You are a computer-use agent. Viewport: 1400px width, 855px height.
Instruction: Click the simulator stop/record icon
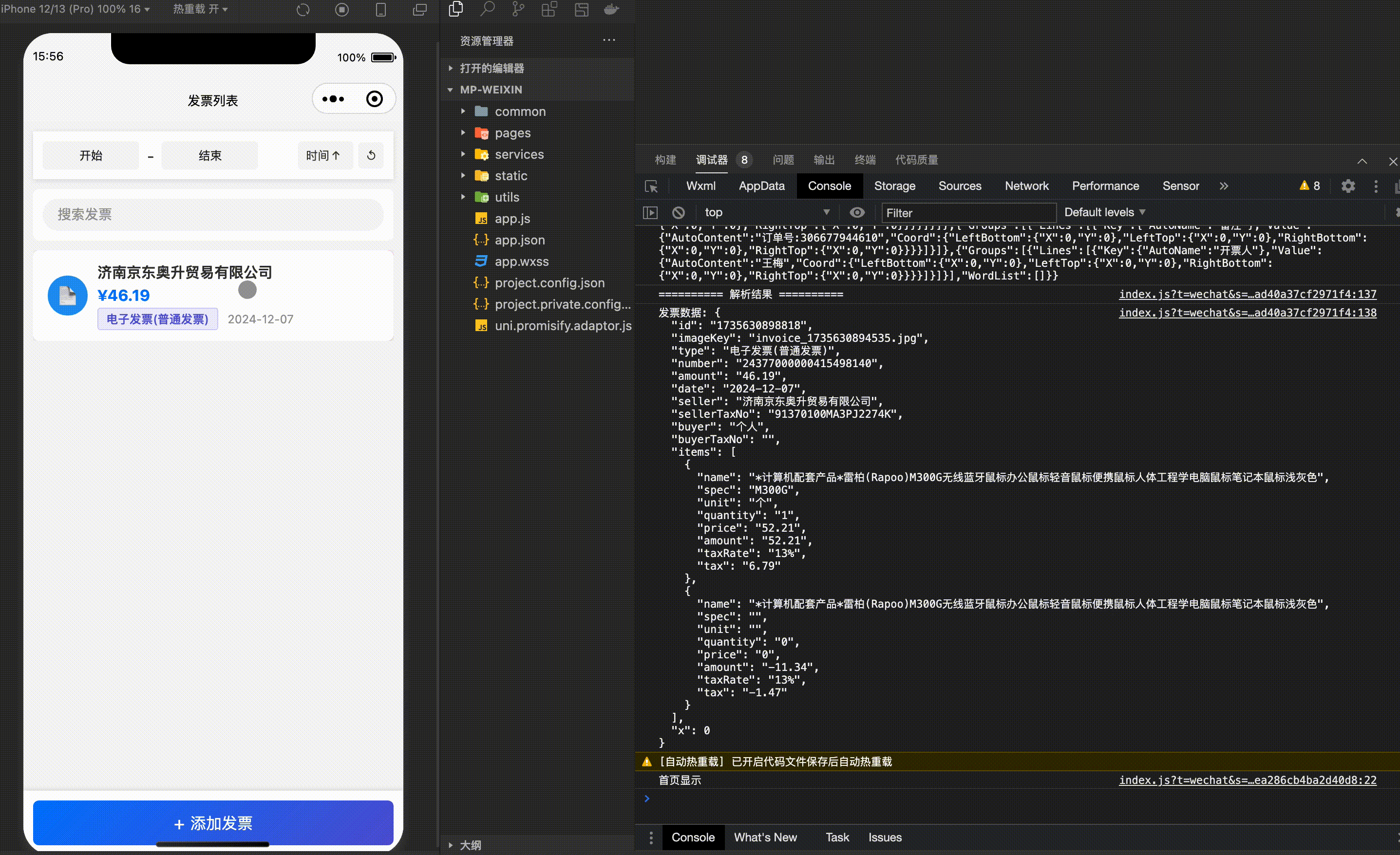(x=342, y=10)
